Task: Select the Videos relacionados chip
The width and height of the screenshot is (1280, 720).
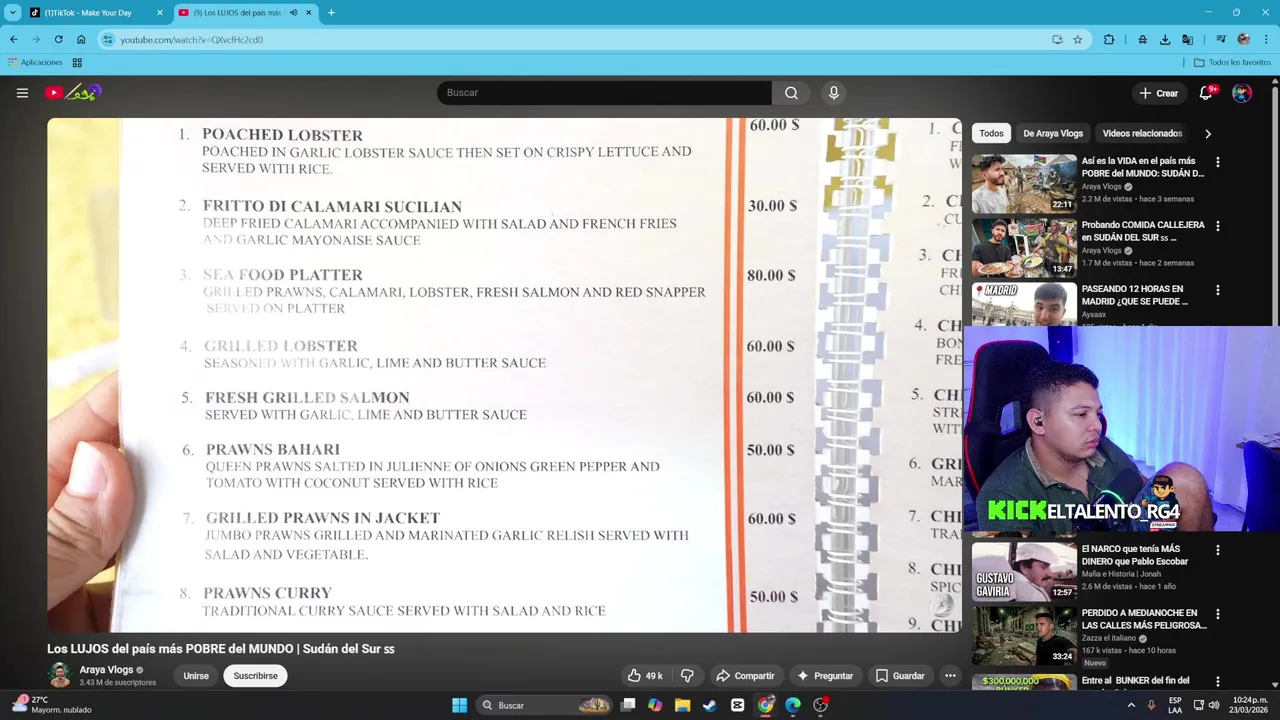Action: click(x=1142, y=133)
